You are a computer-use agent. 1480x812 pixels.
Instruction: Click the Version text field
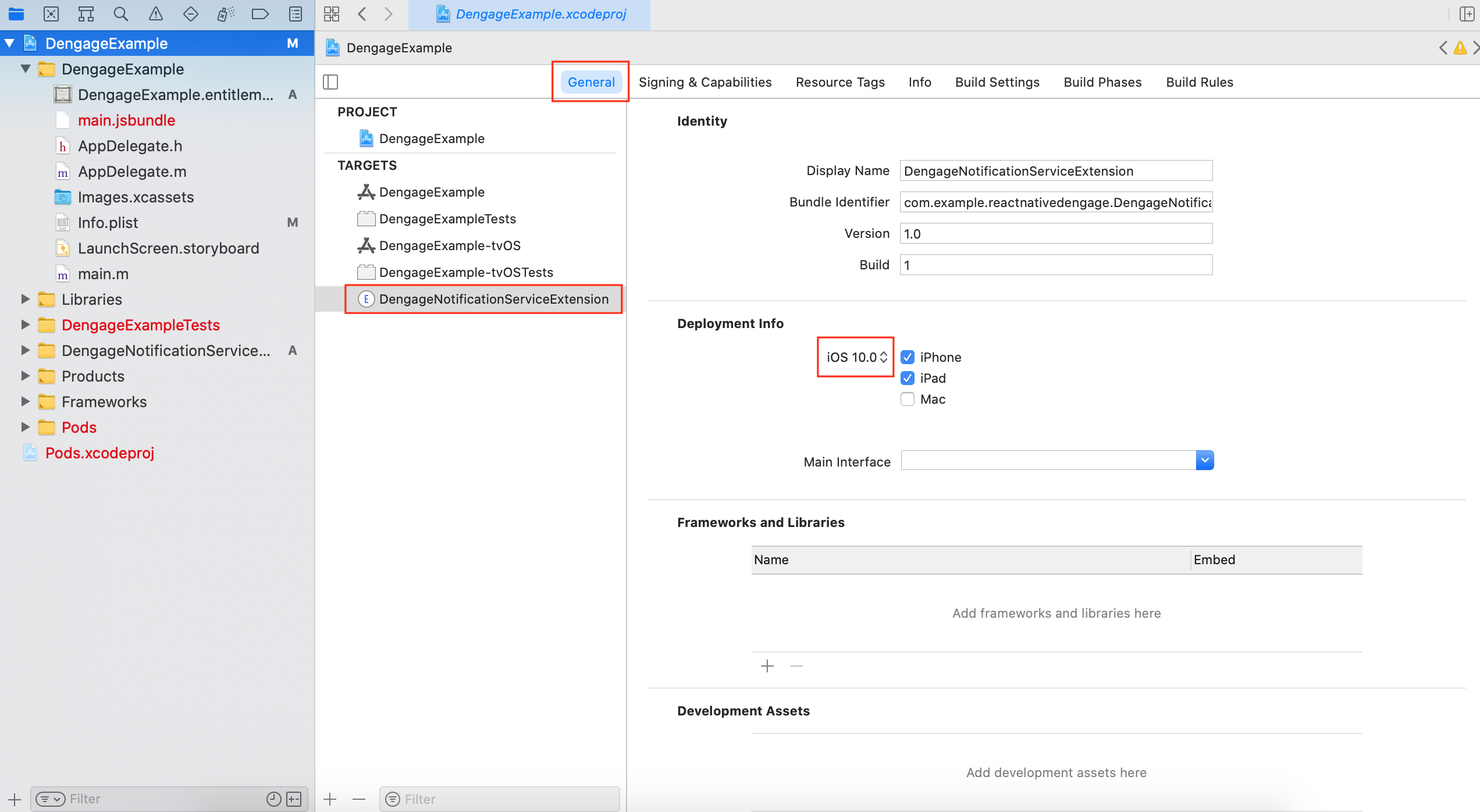tap(1056, 234)
